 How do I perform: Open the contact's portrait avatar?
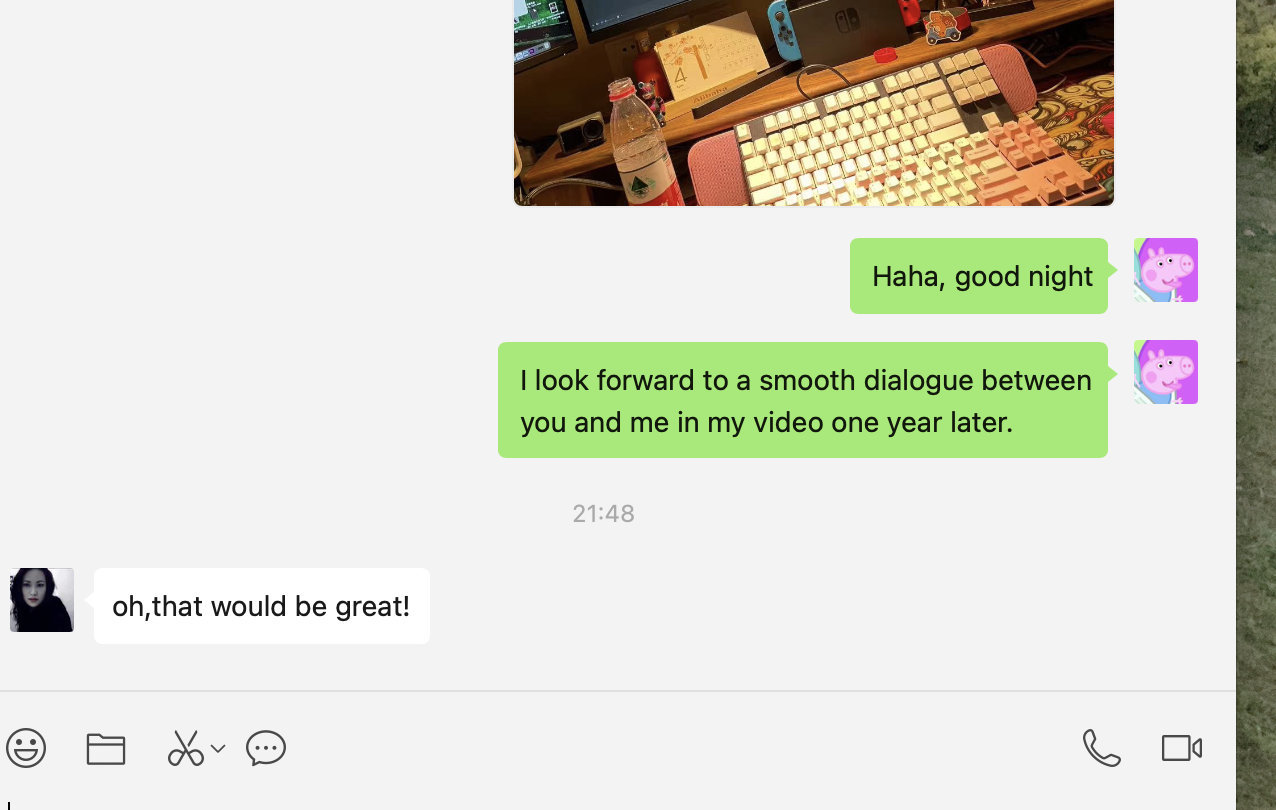pyautogui.click(x=42, y=600)
